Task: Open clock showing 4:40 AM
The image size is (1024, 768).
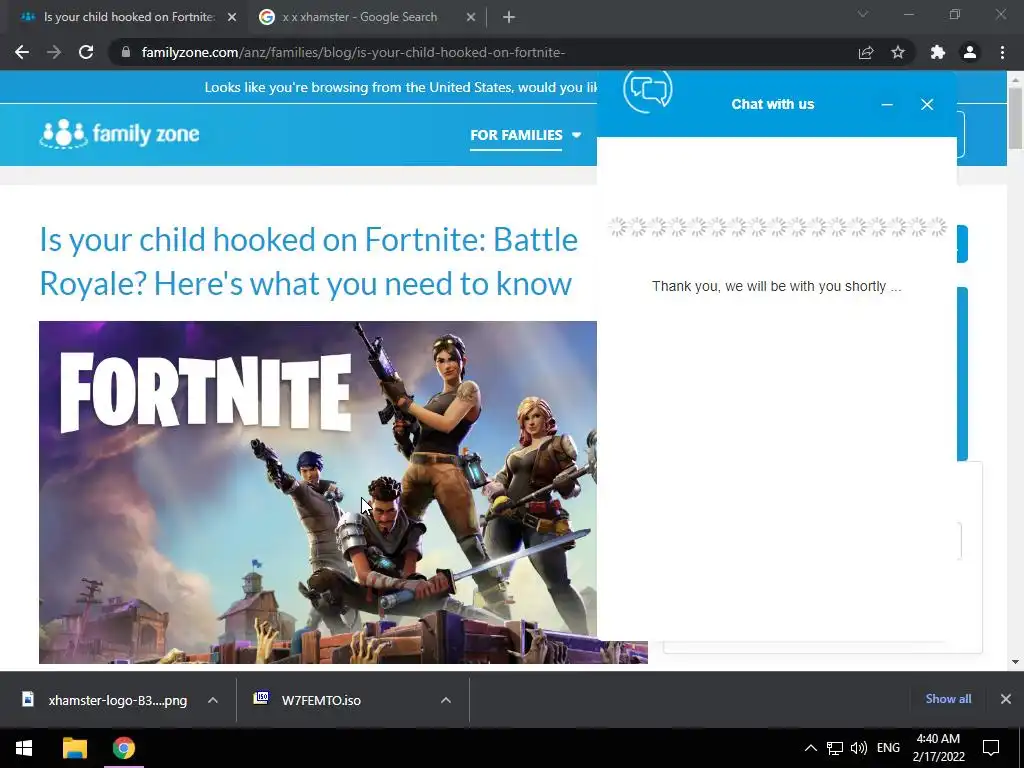Action: (x=938, y=748)
